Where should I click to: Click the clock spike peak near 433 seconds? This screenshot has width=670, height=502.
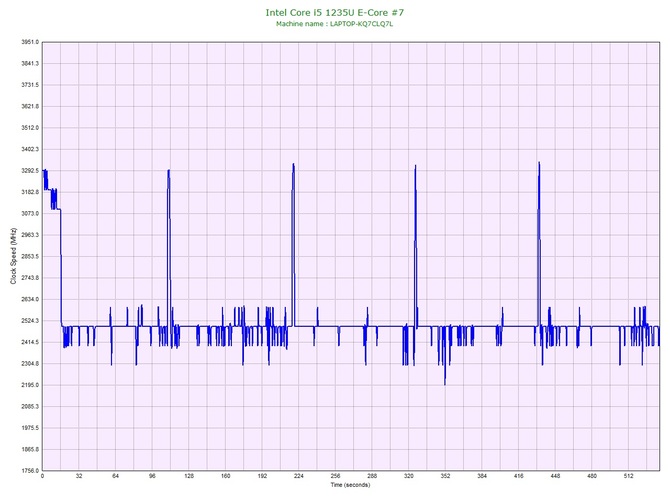539,163
